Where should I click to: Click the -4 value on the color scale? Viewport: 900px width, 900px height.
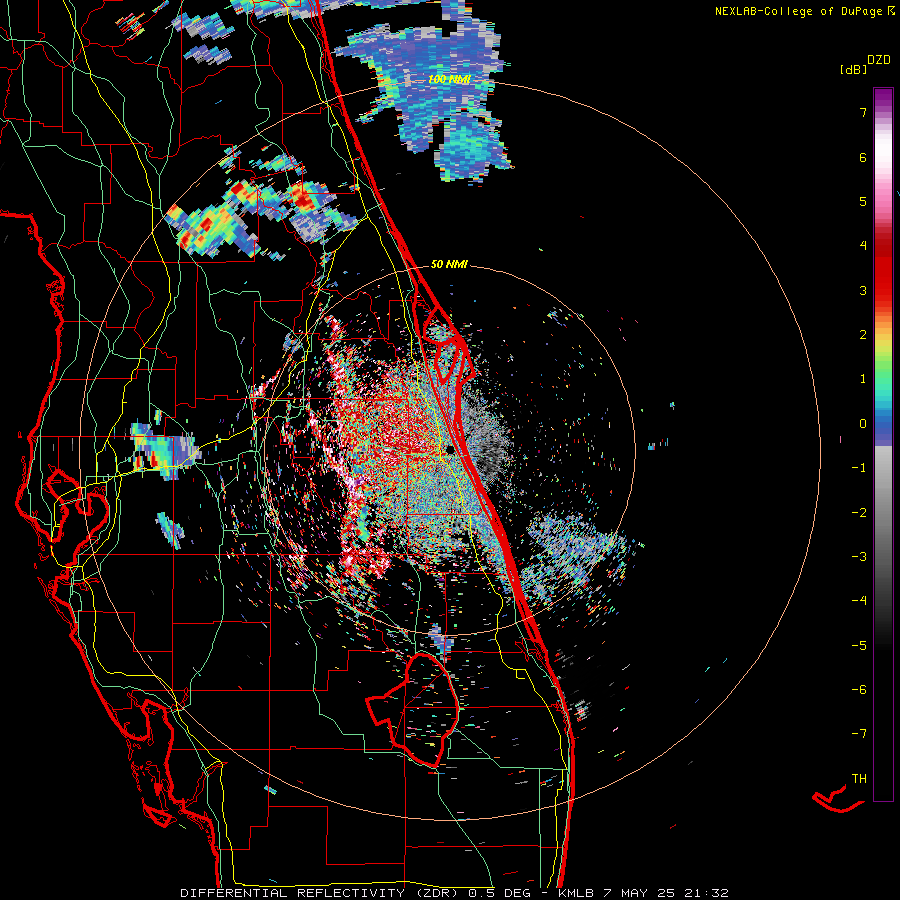click(x=859, y=601)
